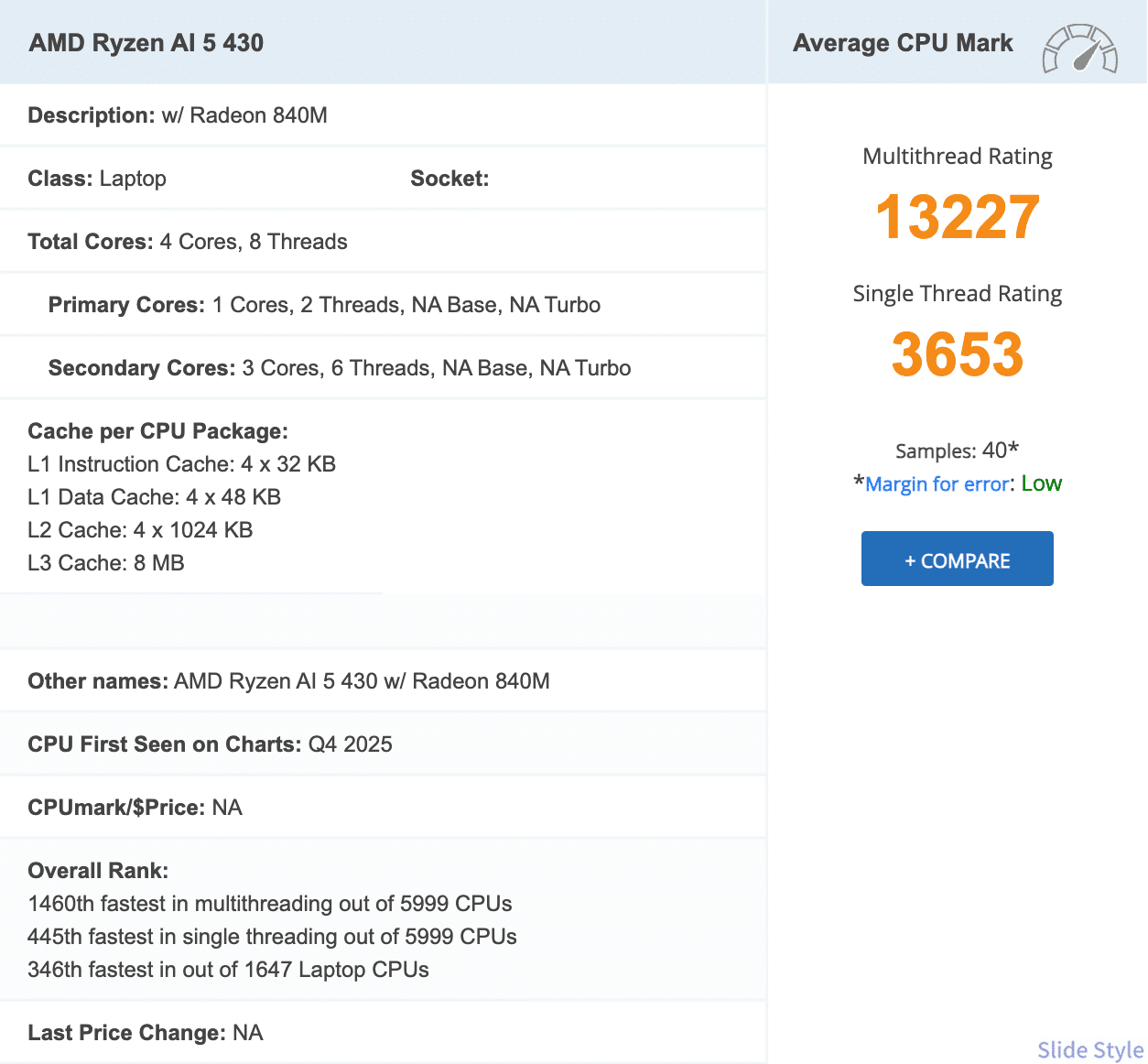This screenshot has height=1064, width=1148.
Task: Open the Margin for error link
Action: point(937,483)
